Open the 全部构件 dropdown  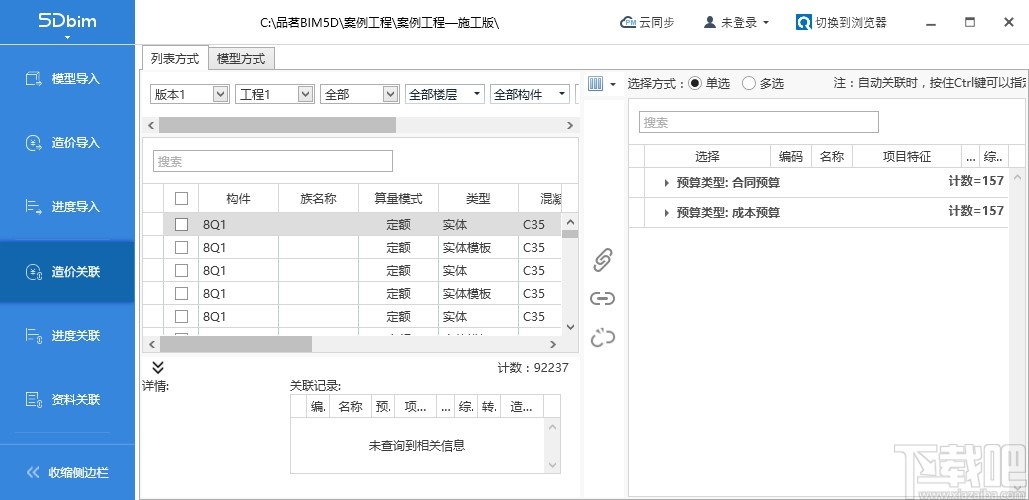pyautogui.click(x=530, y=94)
